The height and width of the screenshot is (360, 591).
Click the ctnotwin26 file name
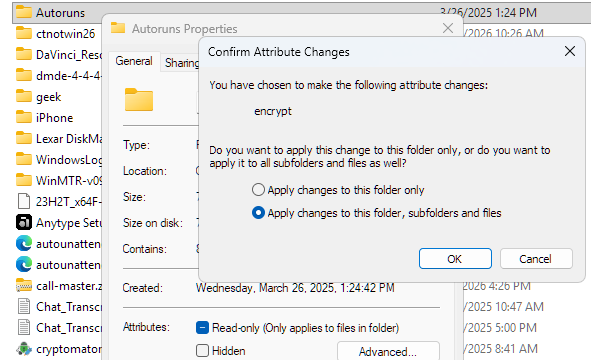point(66,34)
